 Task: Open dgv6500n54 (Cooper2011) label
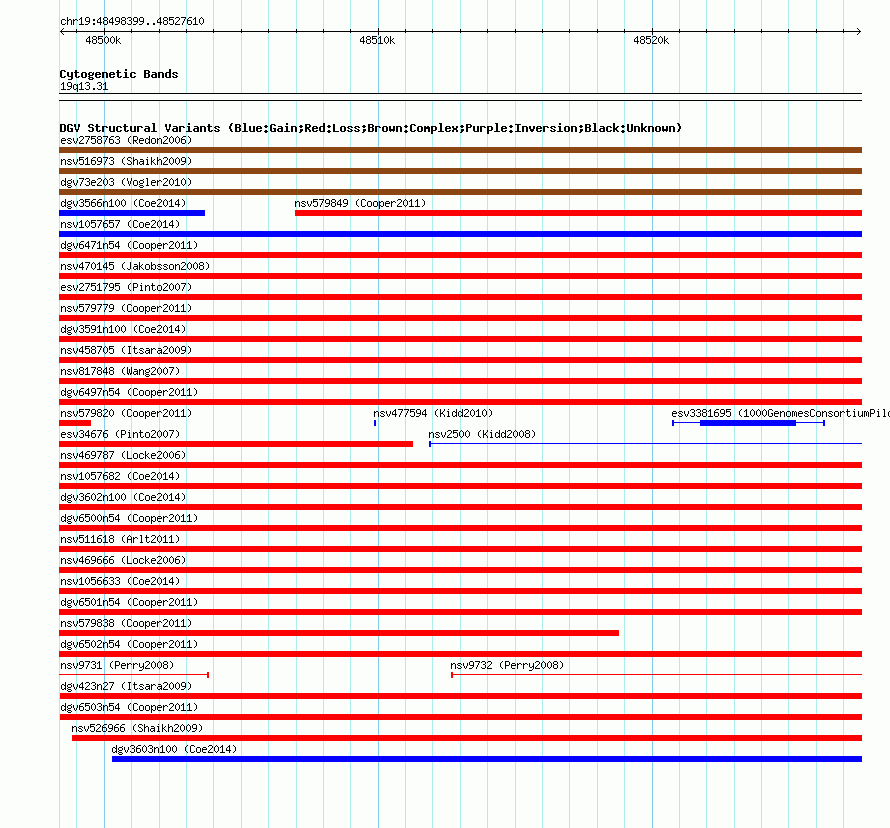[x=129, y=518]
